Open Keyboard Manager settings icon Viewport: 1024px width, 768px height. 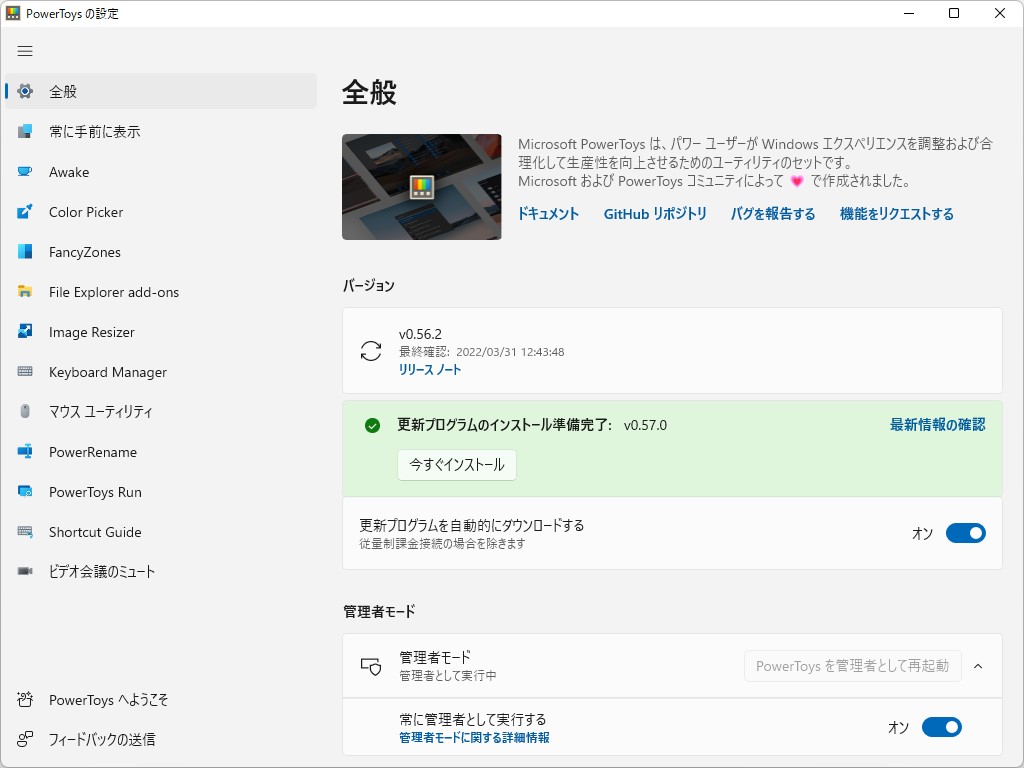[26, 372]
